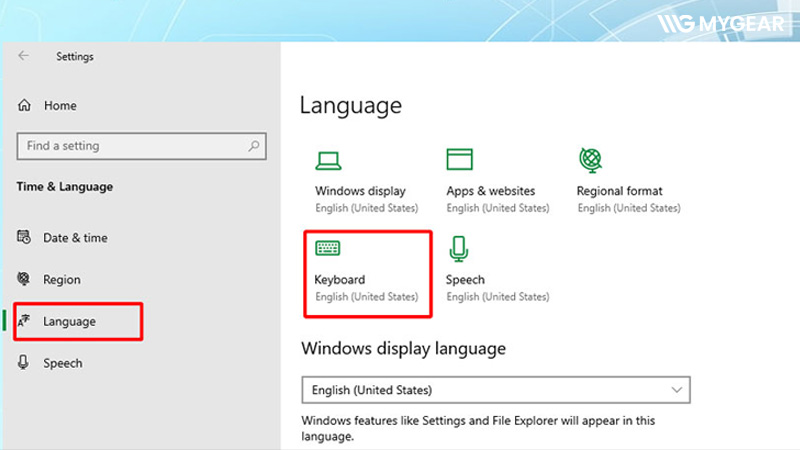Expand the chevron on the language combo box
800x450 pixels.
(676, 389)
